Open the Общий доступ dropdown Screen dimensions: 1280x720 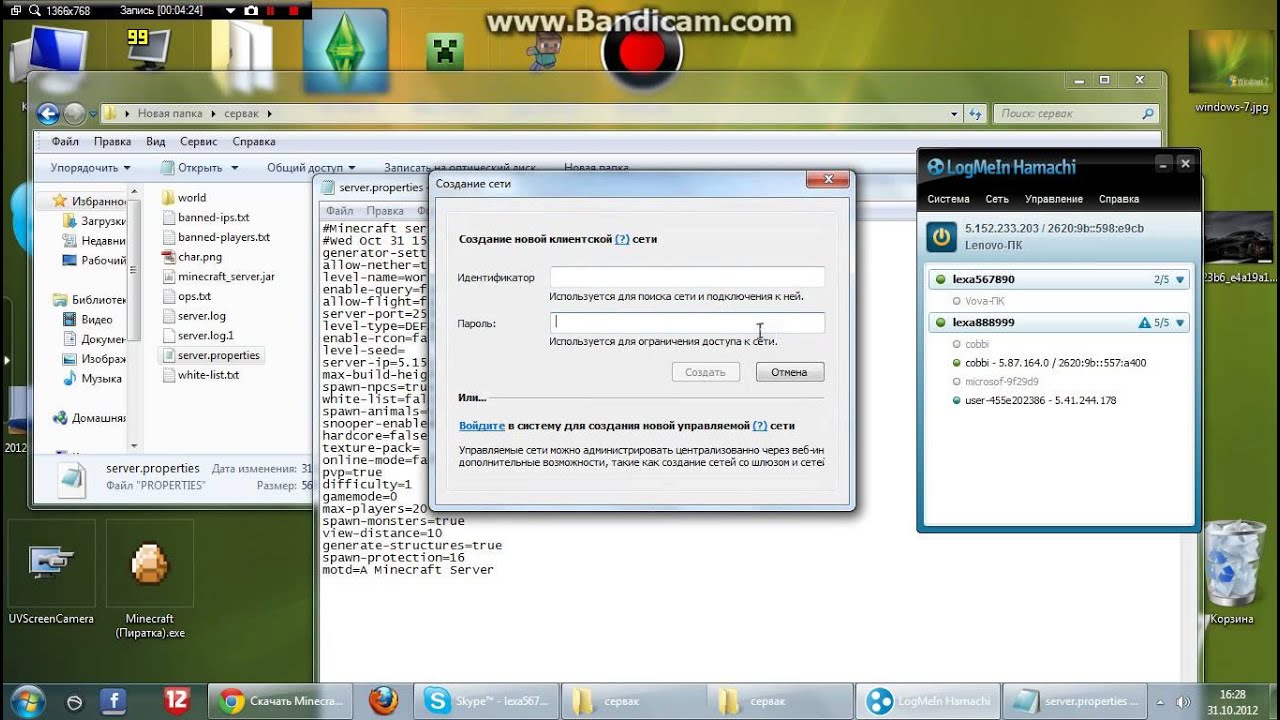tap(311, 168)
